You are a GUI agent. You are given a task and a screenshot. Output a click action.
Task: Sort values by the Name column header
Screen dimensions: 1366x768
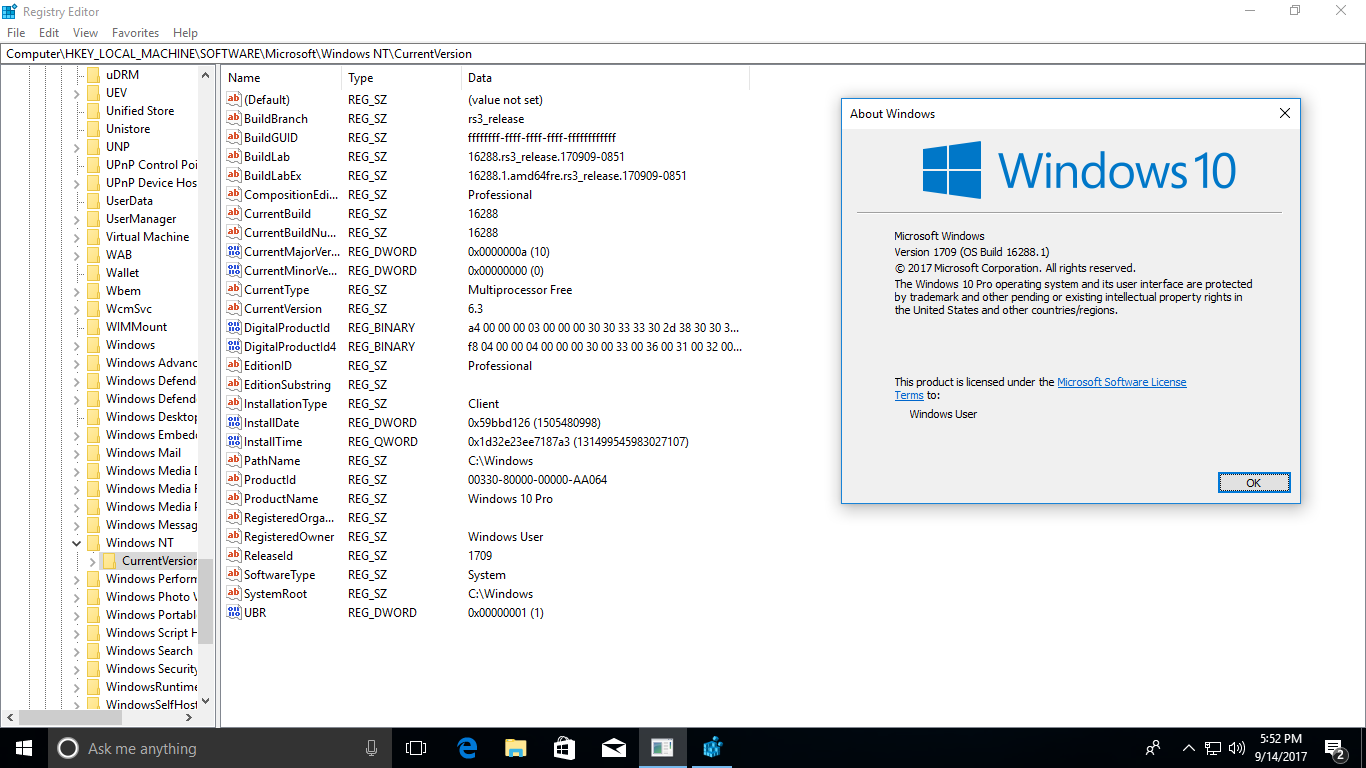[x=282, y=78]
